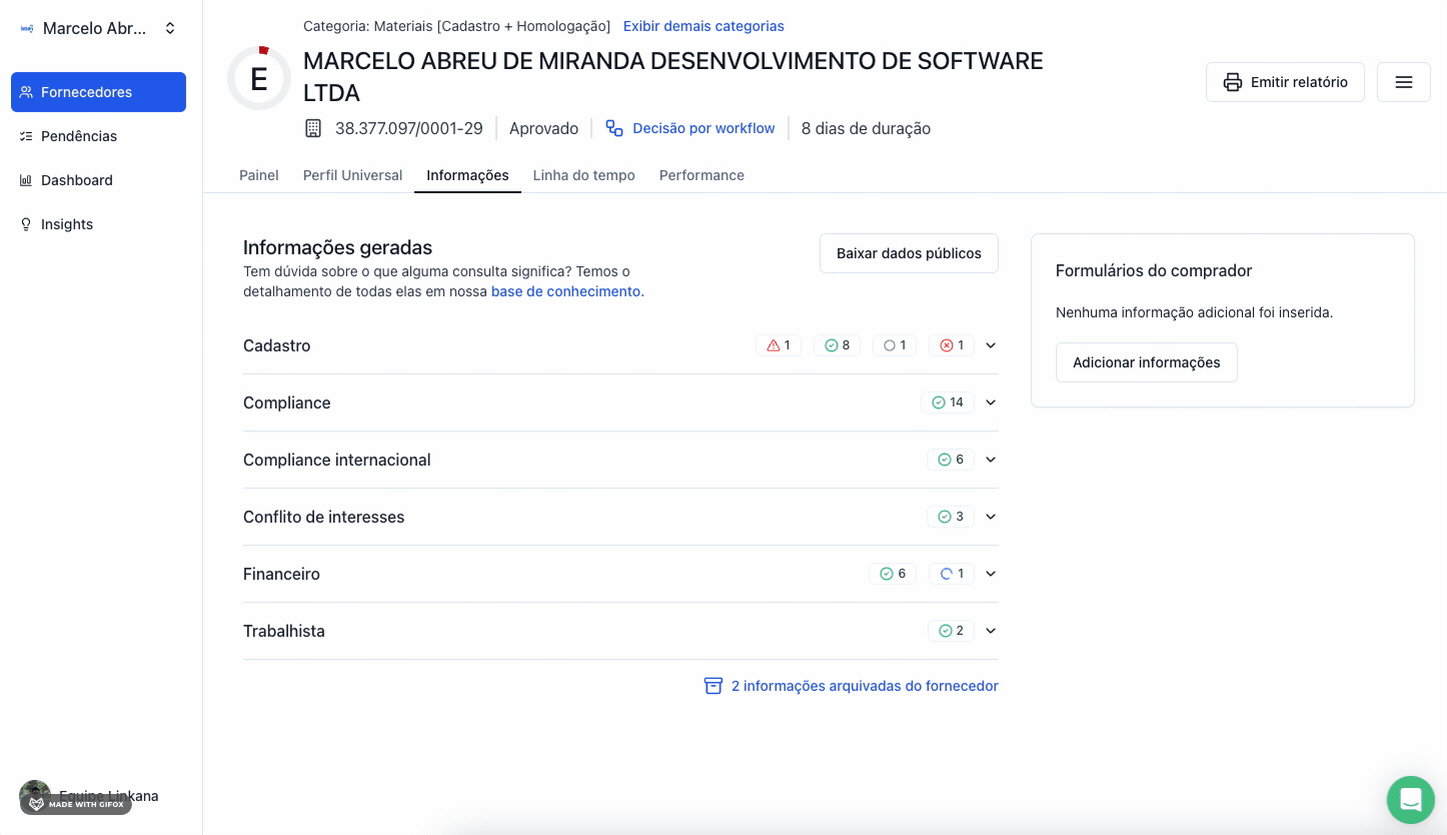Click the Equipe Linkana user profile
The height and width of the screenshot is (835, 1447).
[x=90, y=796]
